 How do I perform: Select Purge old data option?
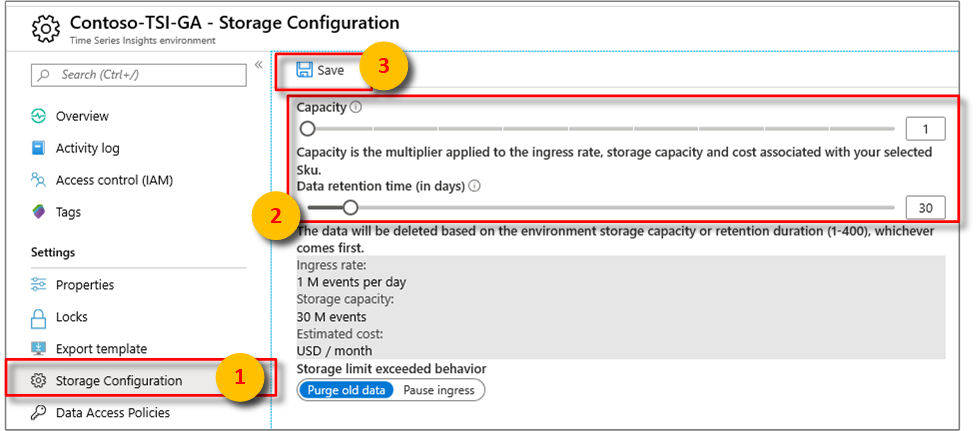pyautogui.click(x=346, y=390)
